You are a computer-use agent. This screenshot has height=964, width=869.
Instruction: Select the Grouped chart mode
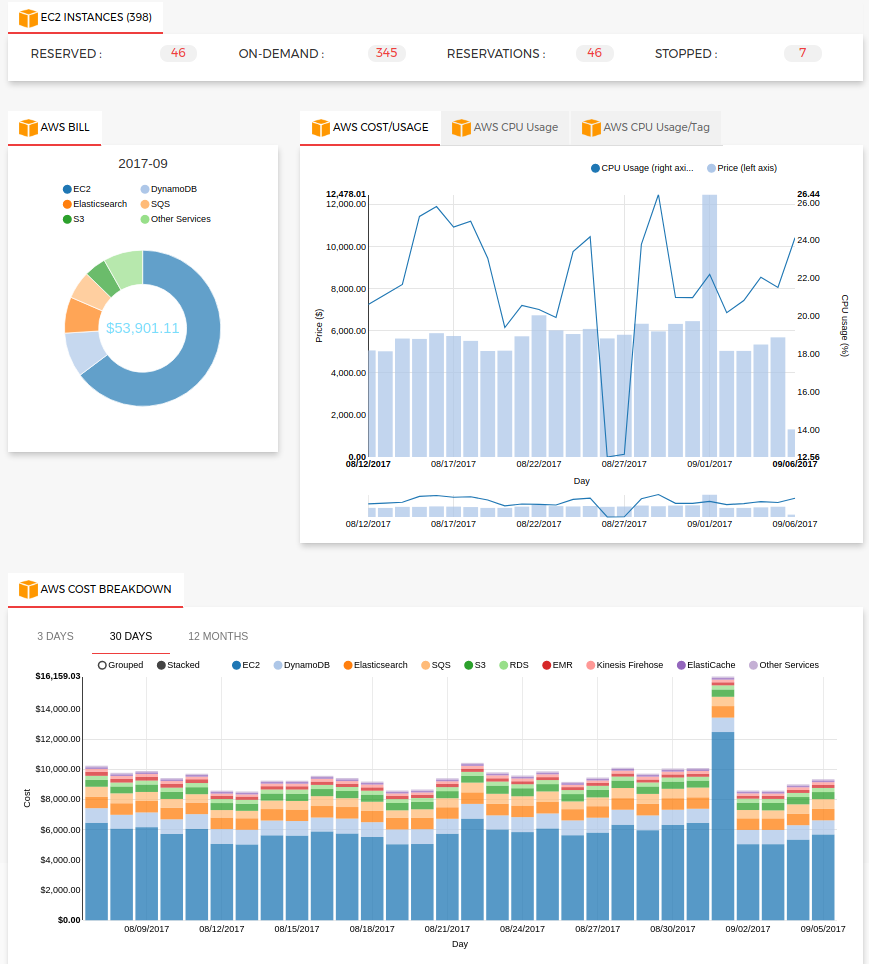(102, 665)
